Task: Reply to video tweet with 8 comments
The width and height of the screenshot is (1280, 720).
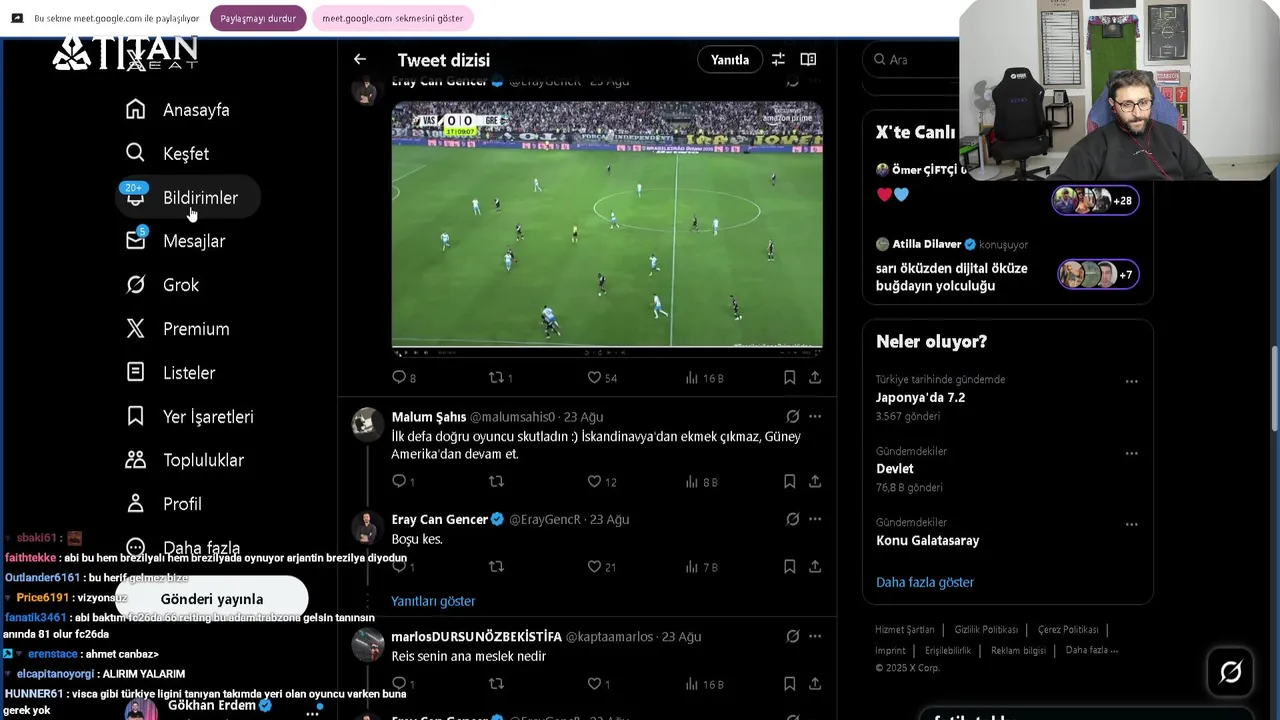Action: tap(404, 378)
